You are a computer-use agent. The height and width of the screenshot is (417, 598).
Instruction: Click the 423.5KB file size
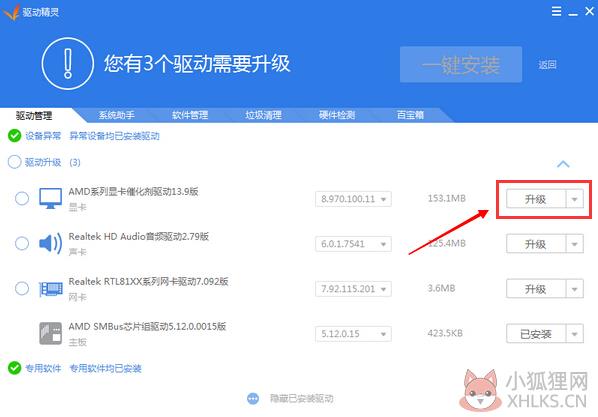click(445, 333)
